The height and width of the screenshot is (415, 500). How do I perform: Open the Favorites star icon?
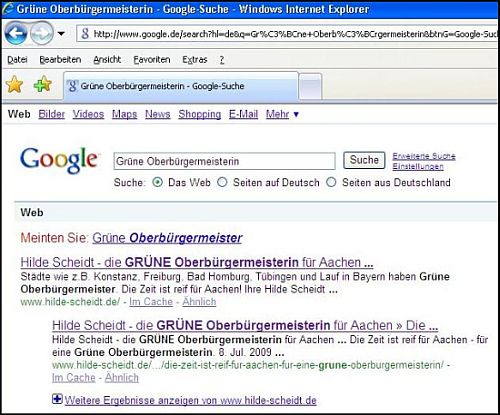(14, 85)
